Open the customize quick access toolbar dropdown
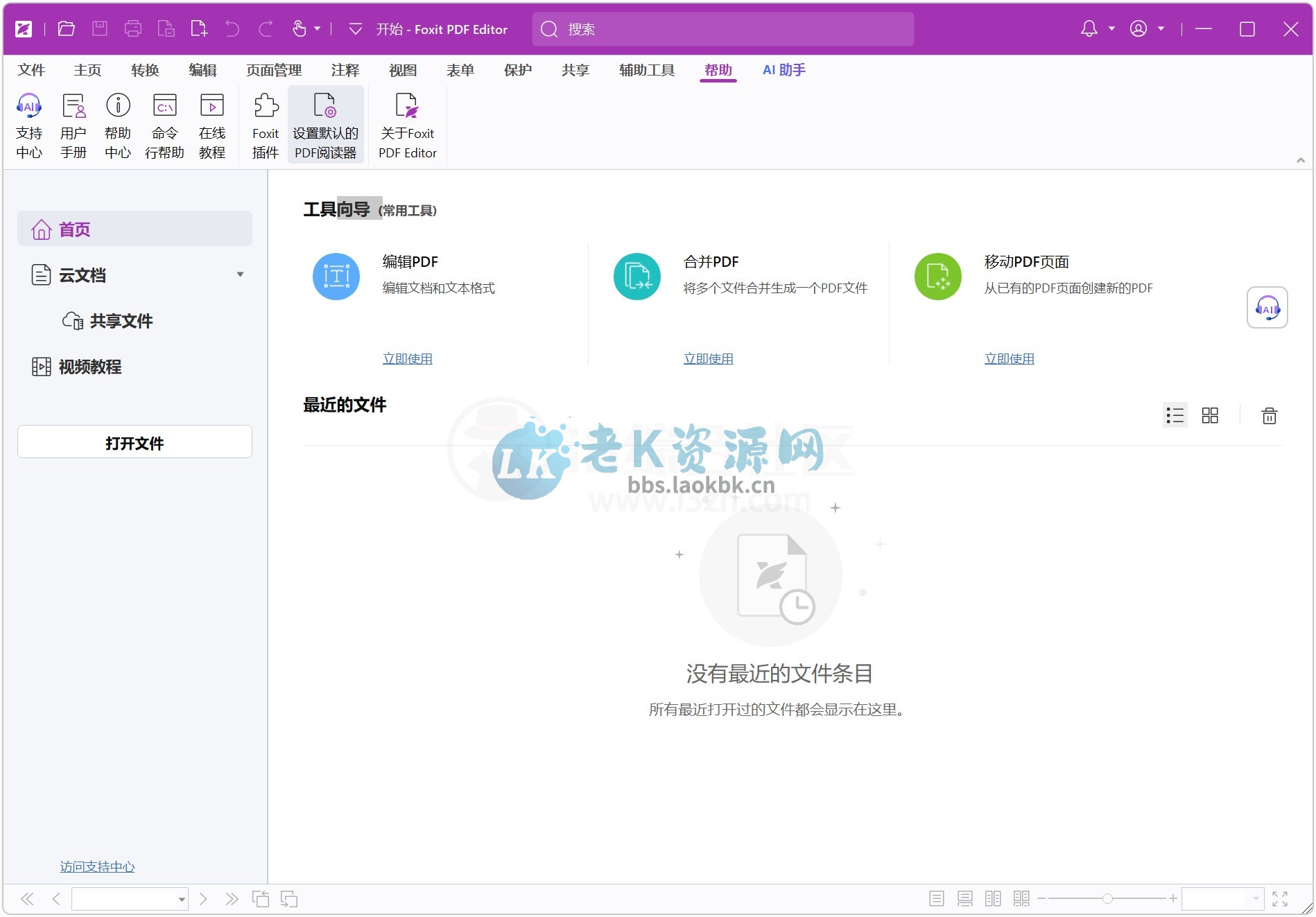 coord(356,28)
